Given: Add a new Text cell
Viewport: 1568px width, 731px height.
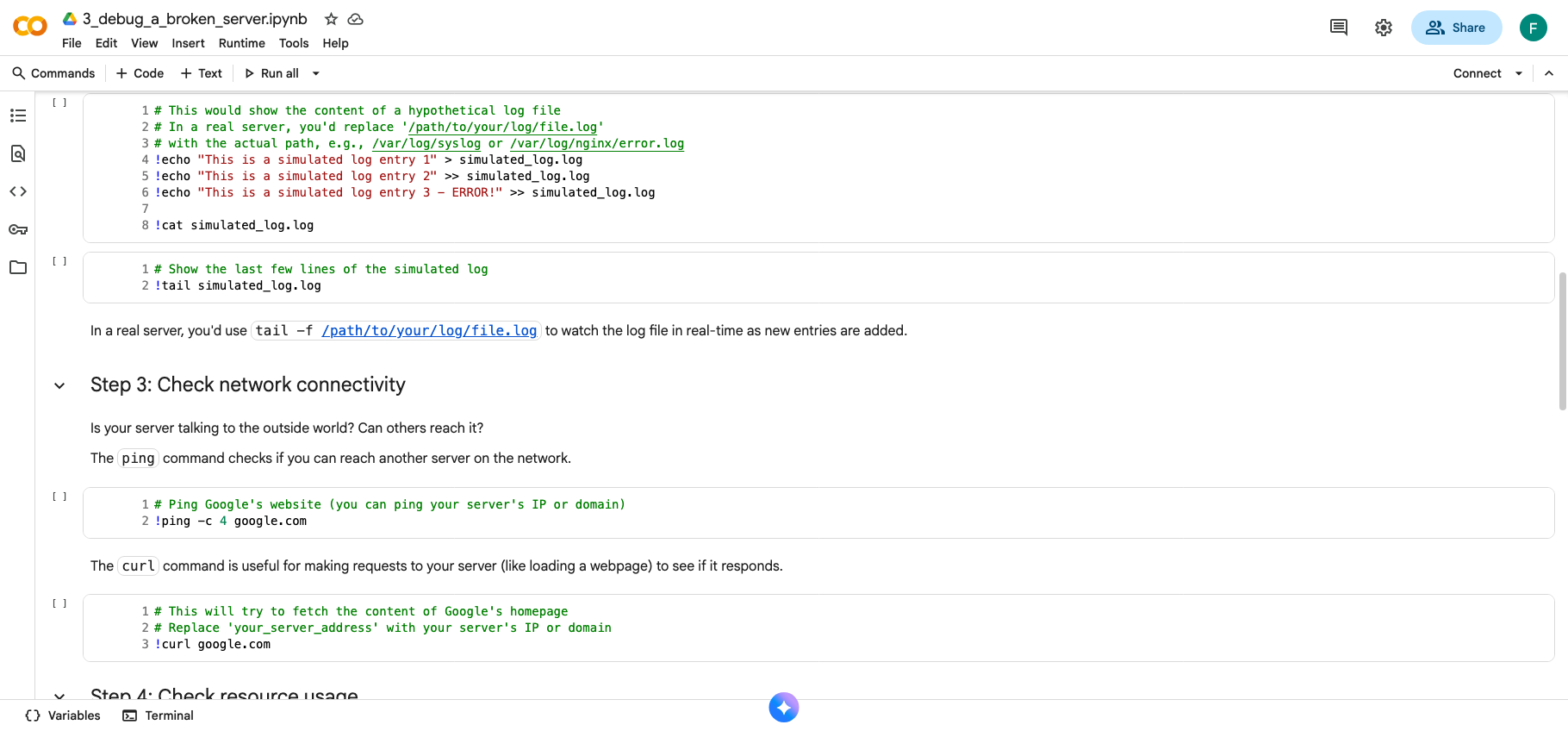Looking at the screenshot, I should click(x=201, y=73).
